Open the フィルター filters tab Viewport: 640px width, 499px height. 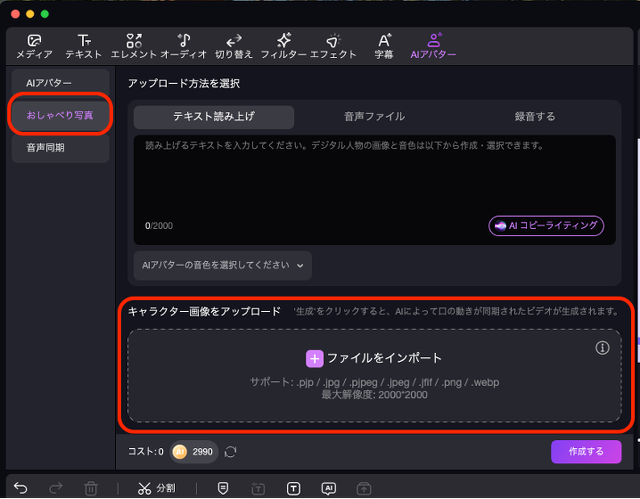[284, 47]
